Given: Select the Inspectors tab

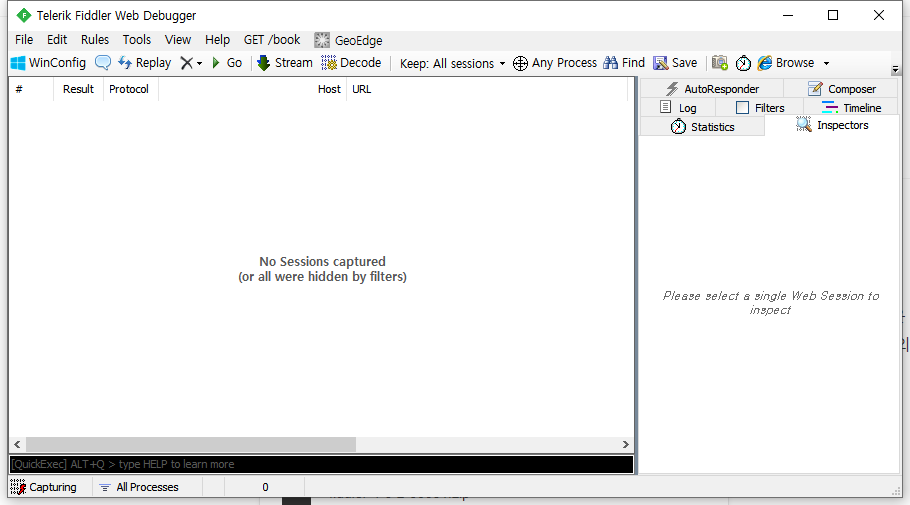Looking at the screenshot, I should [x=832, y=125].
